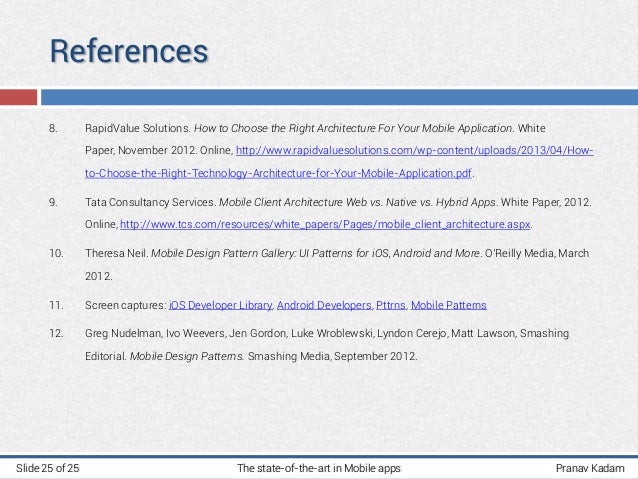Screen dimensions: 638x479
Task: Click 'Slide 25 of 25' footer text
Action: (48, 468)
